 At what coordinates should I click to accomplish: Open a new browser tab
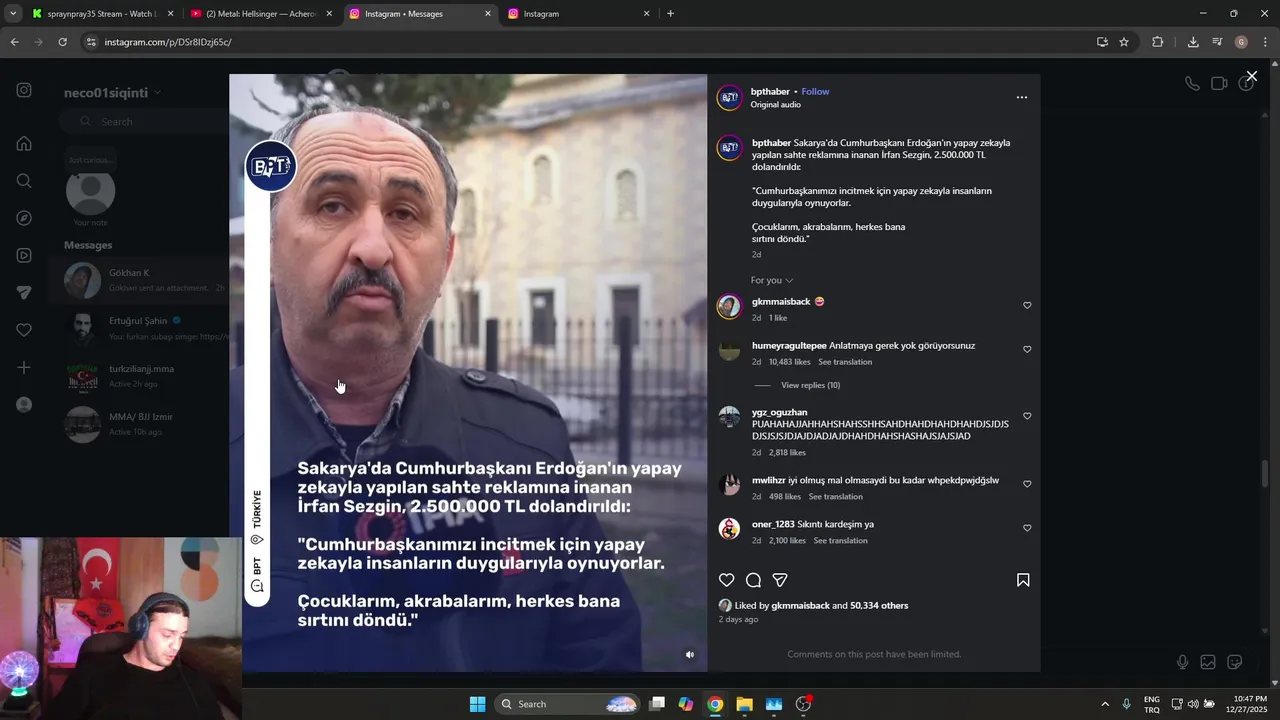click(x=670, y=14)
